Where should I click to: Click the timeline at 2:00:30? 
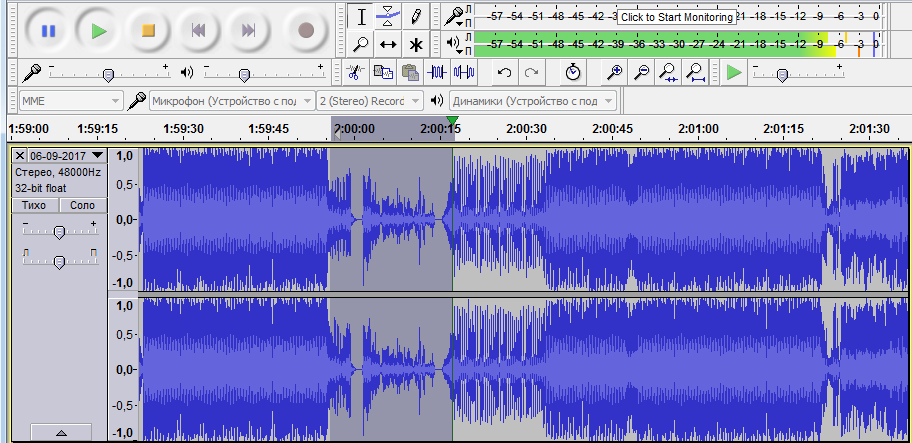[526, 128]
